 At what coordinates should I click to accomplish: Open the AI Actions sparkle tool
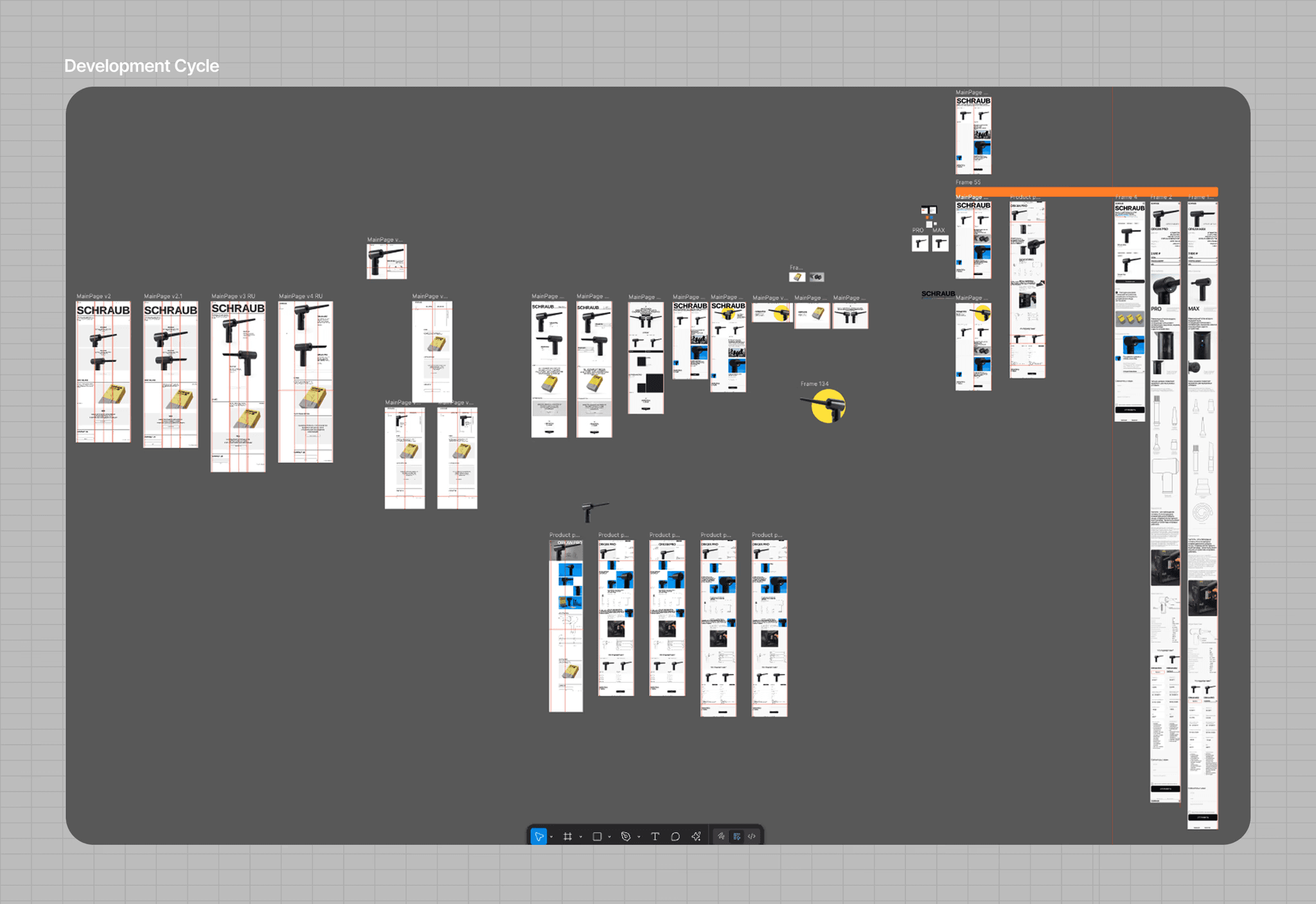pos(696,837)
